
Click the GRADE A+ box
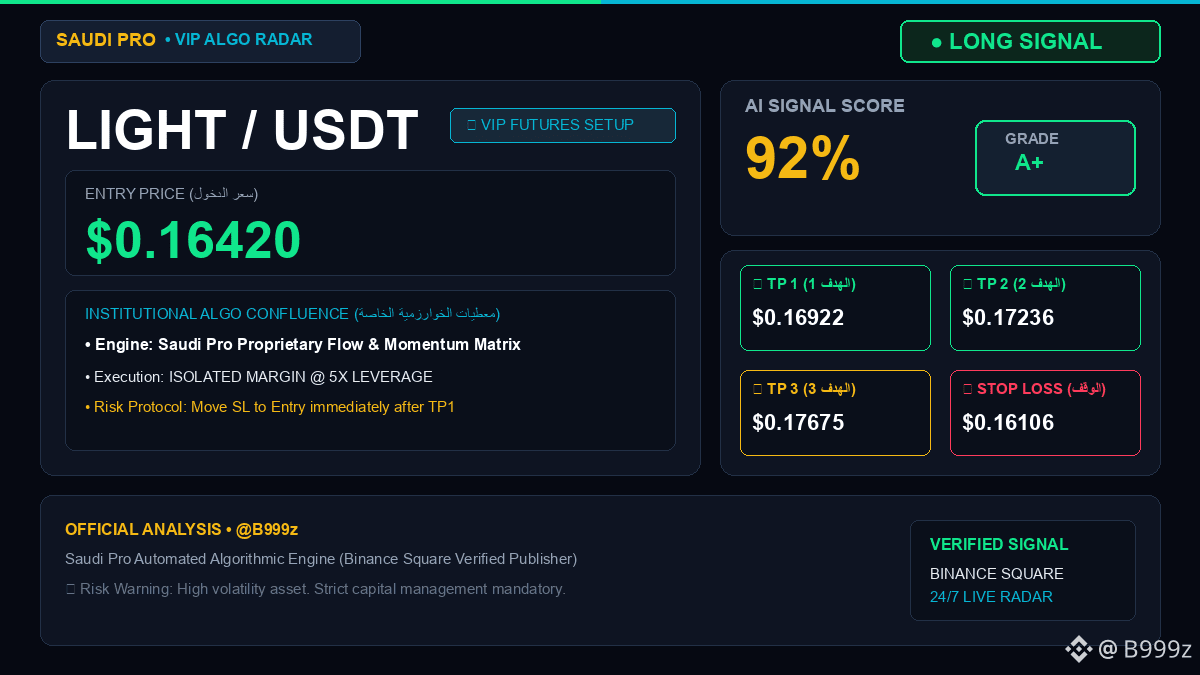[1055, 158]
